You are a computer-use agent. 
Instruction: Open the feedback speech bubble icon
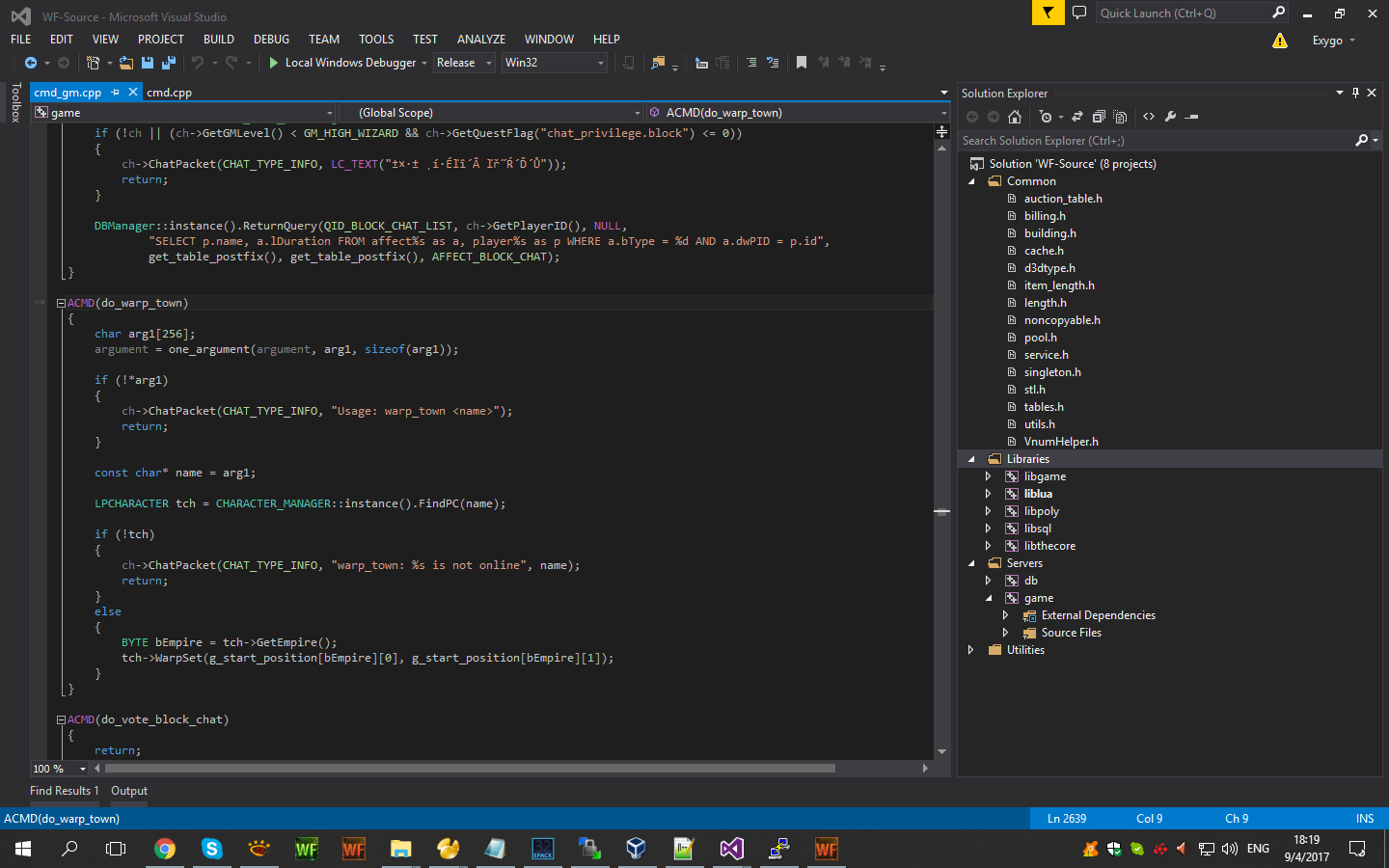1079,13
